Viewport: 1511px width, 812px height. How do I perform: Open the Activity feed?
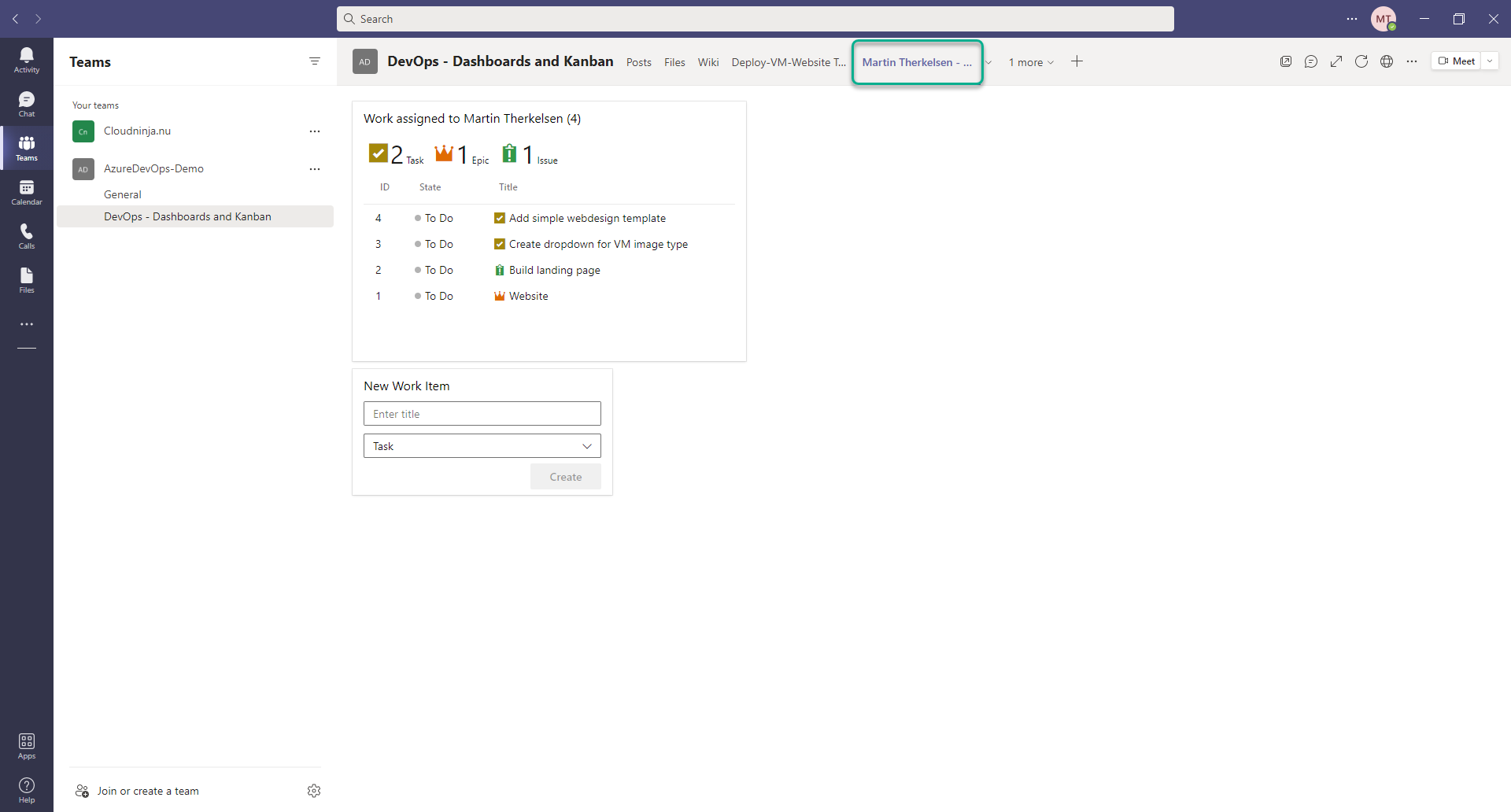27,60
